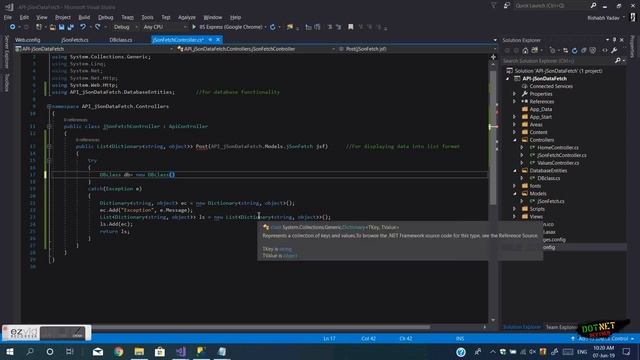
Task: Click the Undo toolbar icon
Action: pyautogui.click(x=83, y=27)
